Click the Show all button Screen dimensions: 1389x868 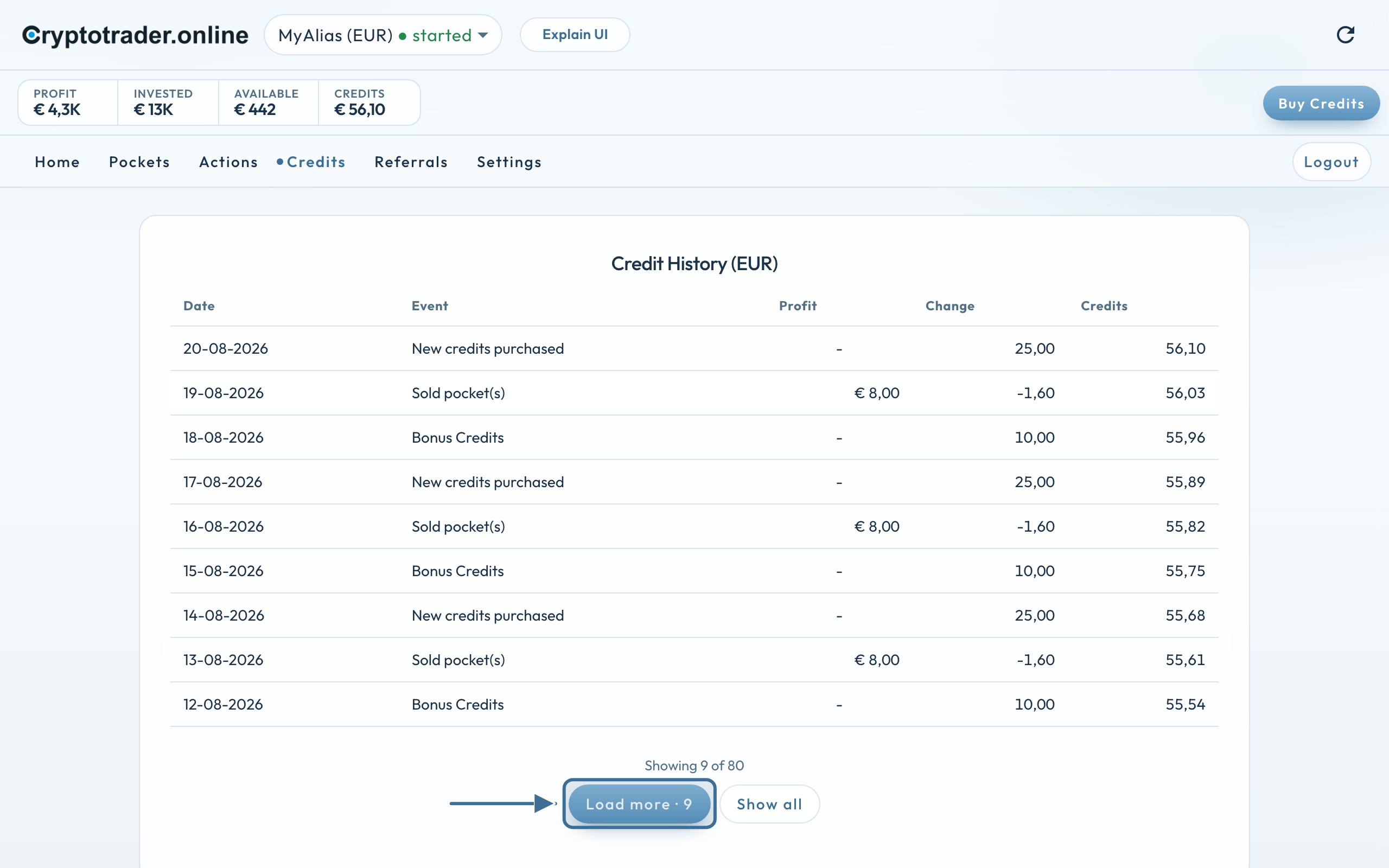(769, 803)
